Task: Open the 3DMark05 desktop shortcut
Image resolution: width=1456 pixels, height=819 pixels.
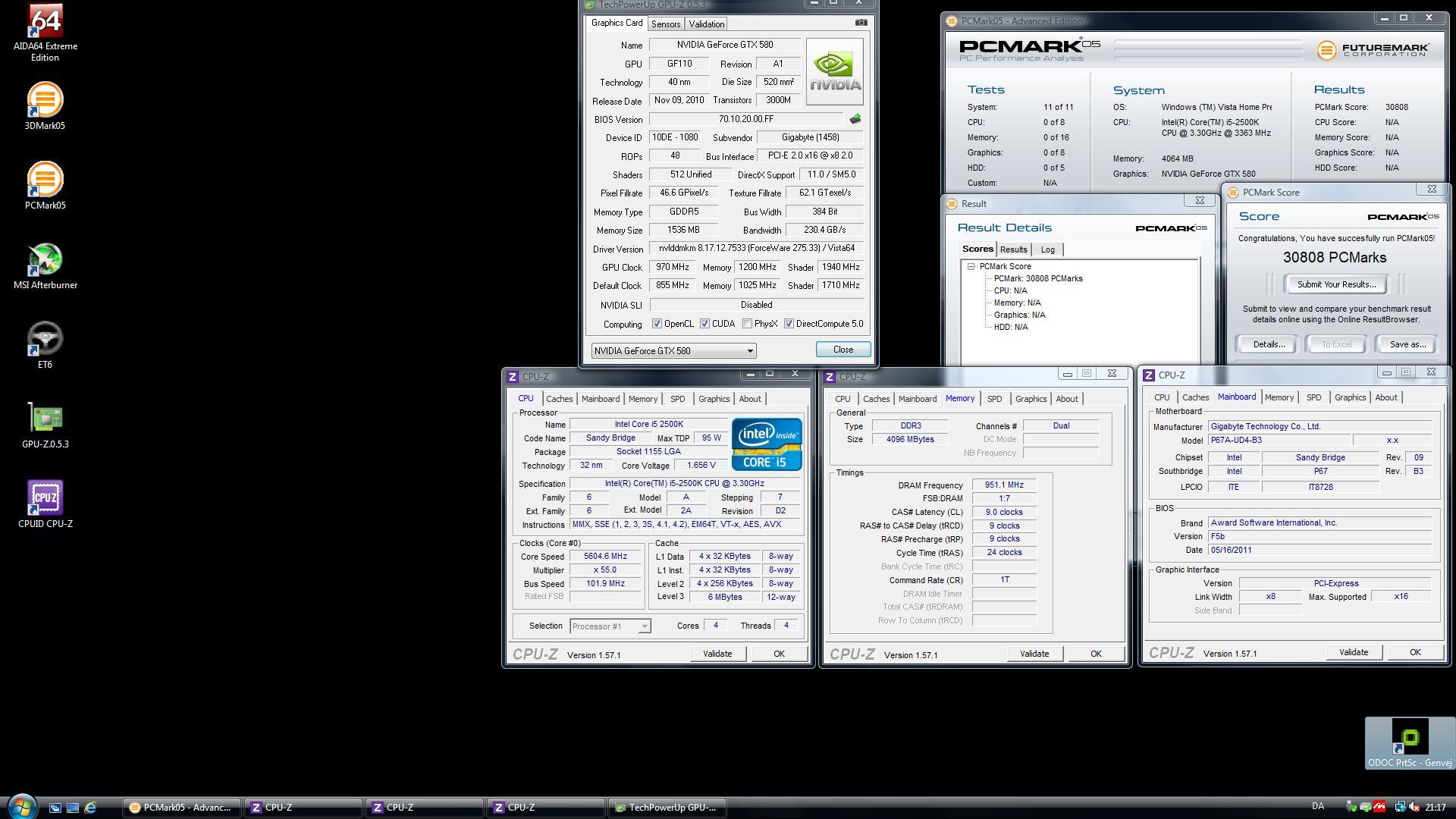Action: pyautogui.click(x=45, y=106)
